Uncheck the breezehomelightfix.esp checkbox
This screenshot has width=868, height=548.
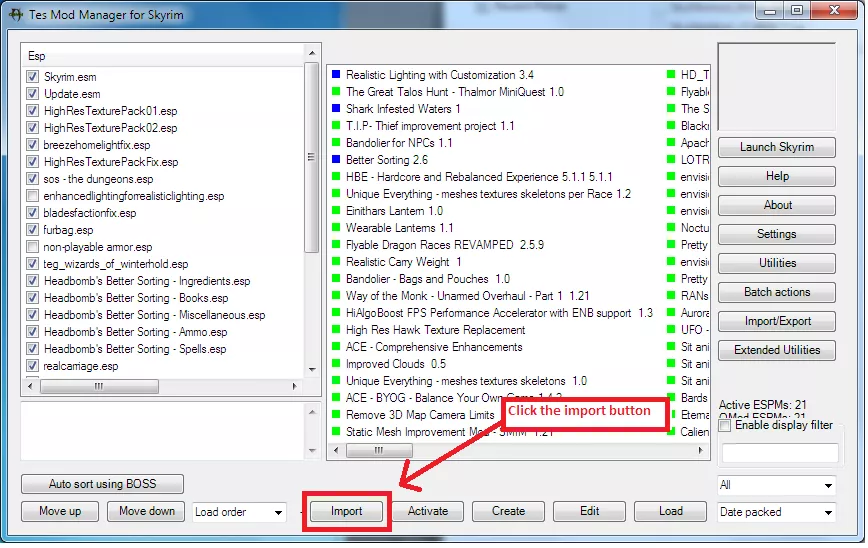[x=33, y=145]
